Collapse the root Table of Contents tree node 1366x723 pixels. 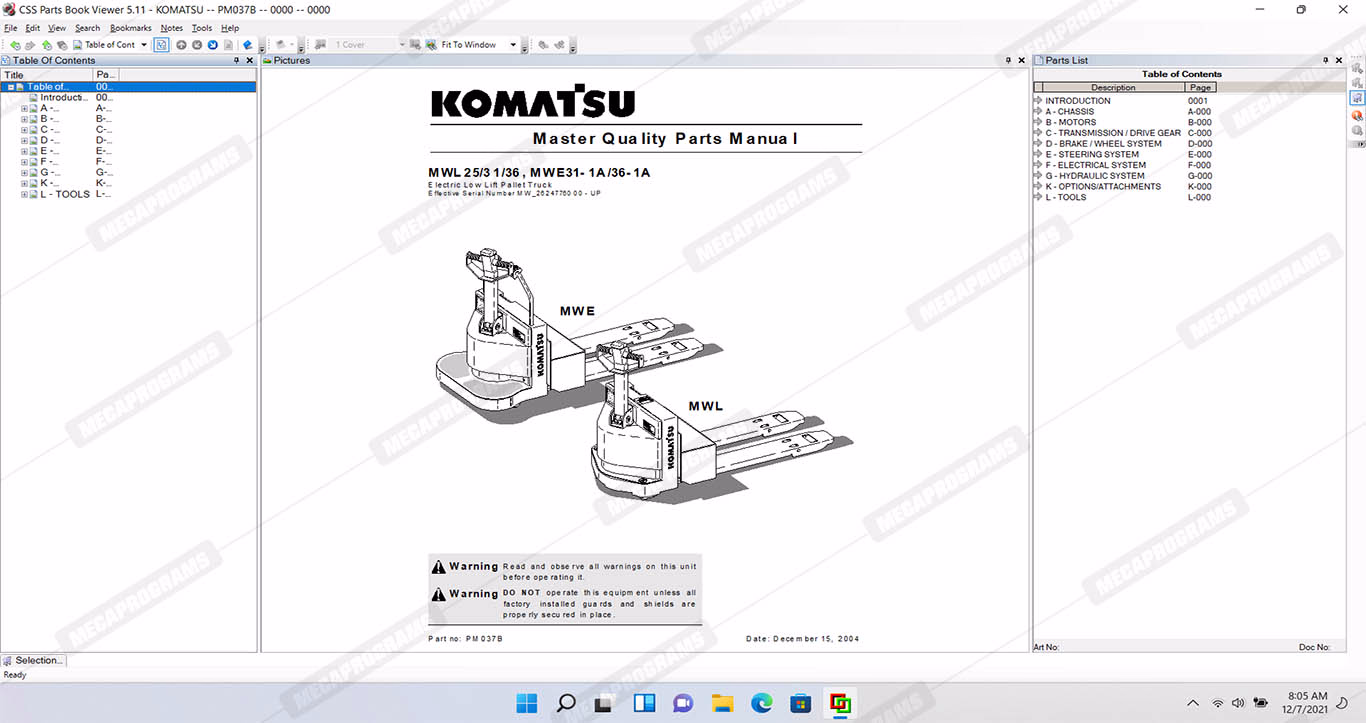point(10,87)
